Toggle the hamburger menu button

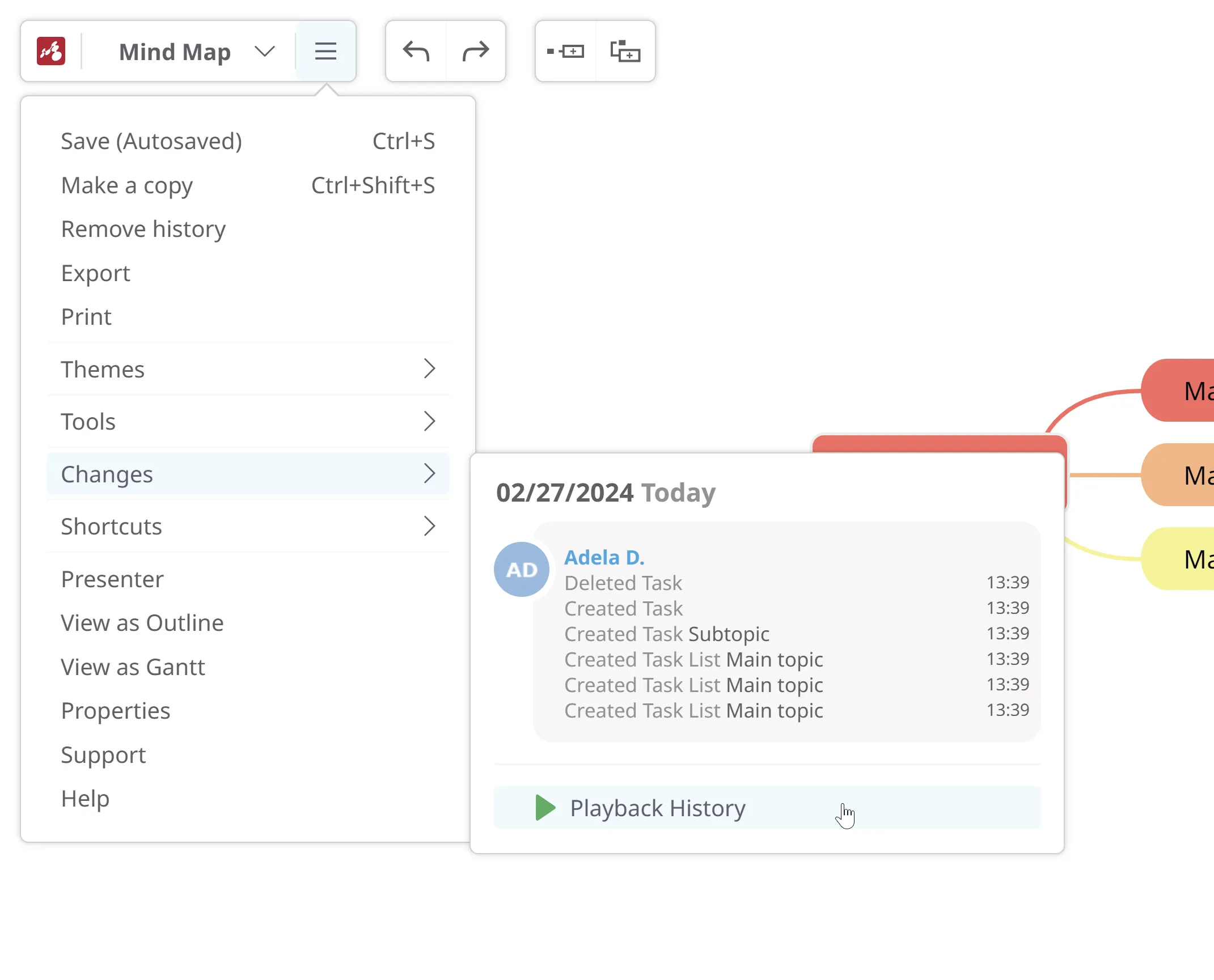click(x=325, y=52)
